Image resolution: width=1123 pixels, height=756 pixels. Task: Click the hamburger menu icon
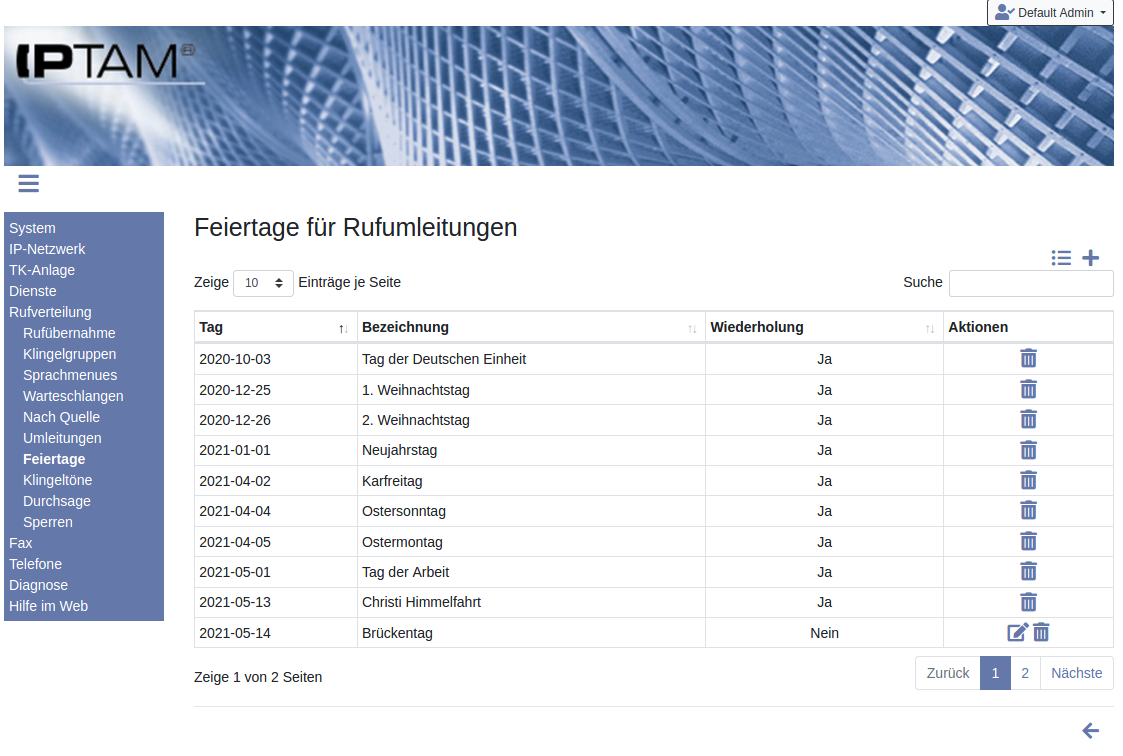[28, 183]
